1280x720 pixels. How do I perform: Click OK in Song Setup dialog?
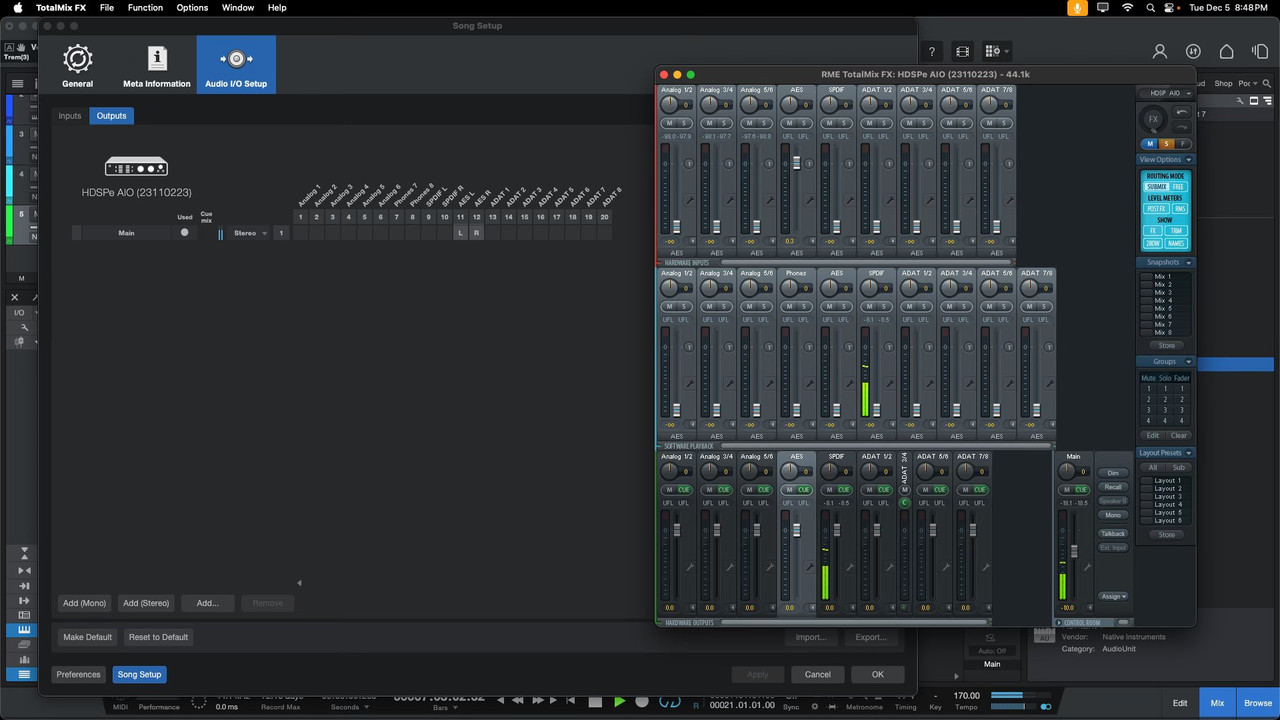click(877, 674)
